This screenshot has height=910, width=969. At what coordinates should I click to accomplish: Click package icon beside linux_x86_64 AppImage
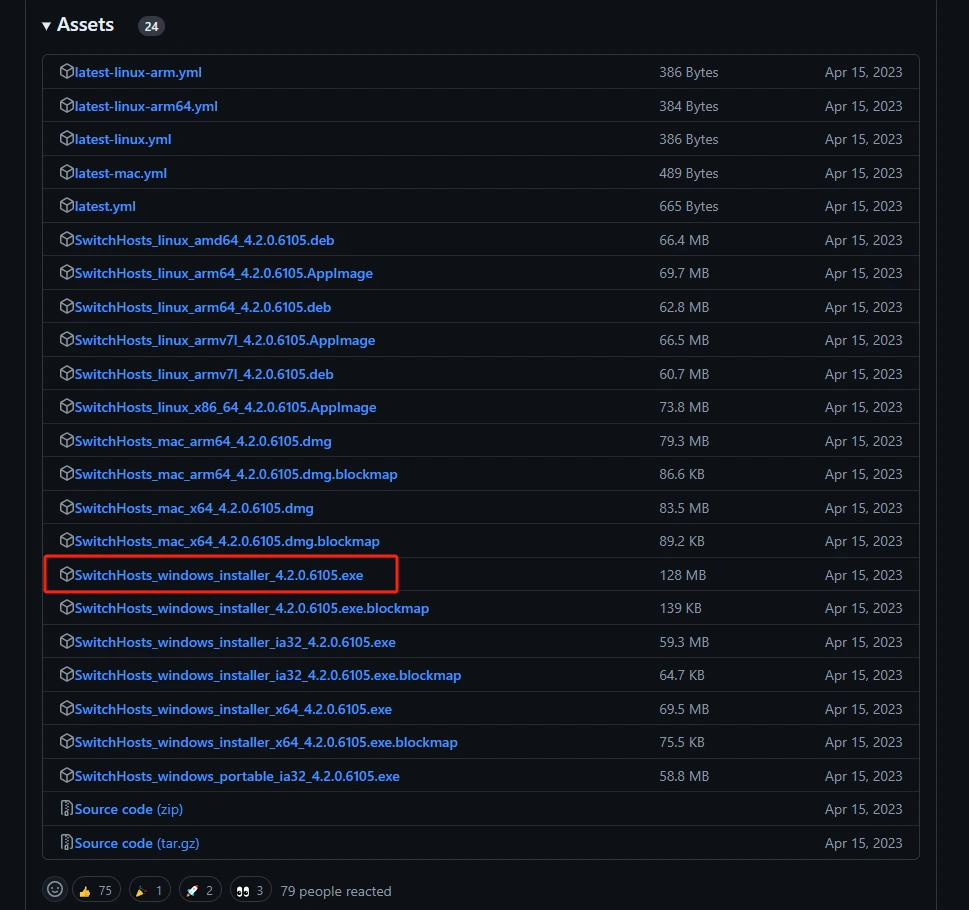pyautogui.click(x=67, y=407)
